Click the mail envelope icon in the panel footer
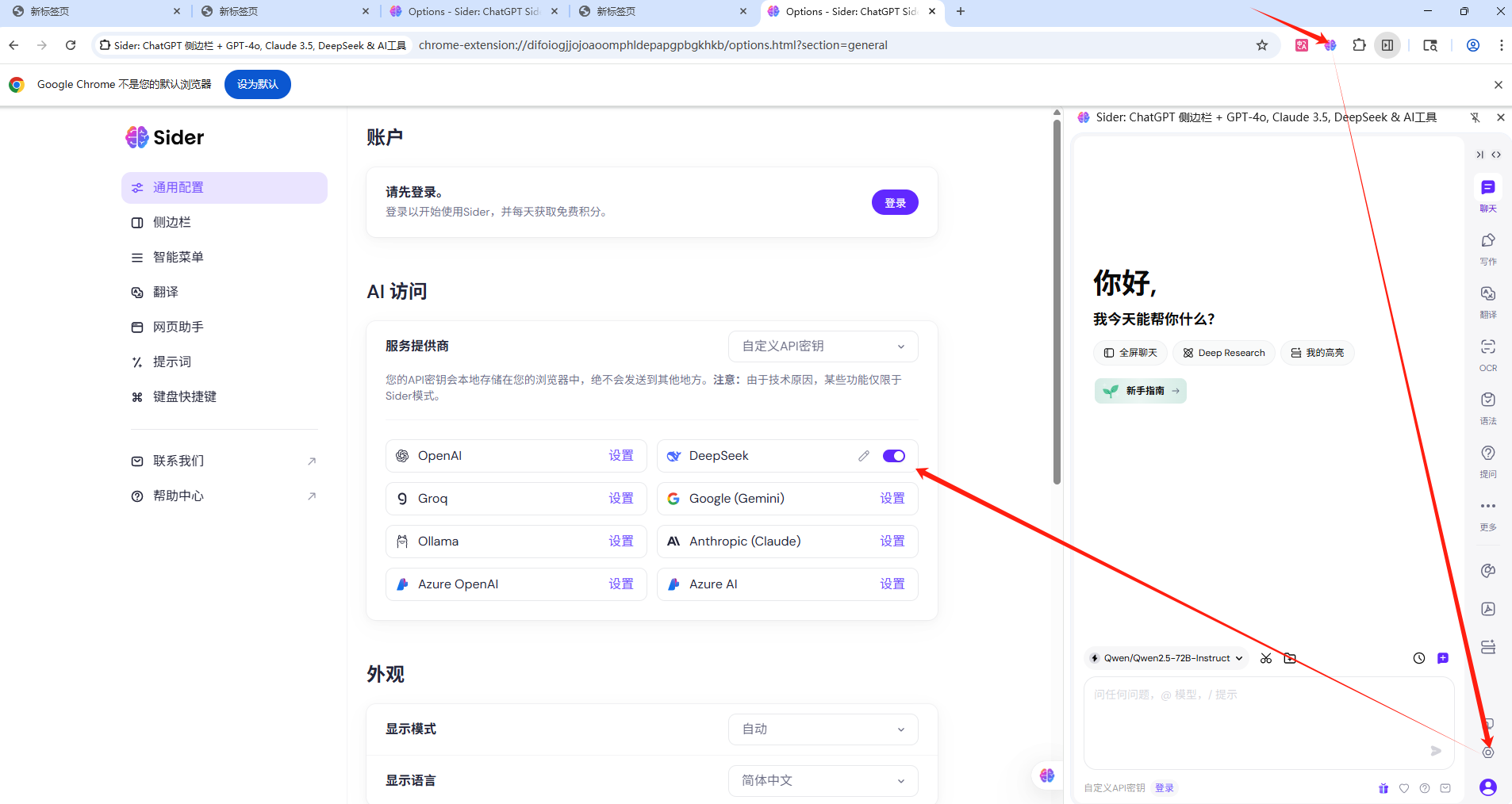The image size is (1512, 804). coord(1445,788)
